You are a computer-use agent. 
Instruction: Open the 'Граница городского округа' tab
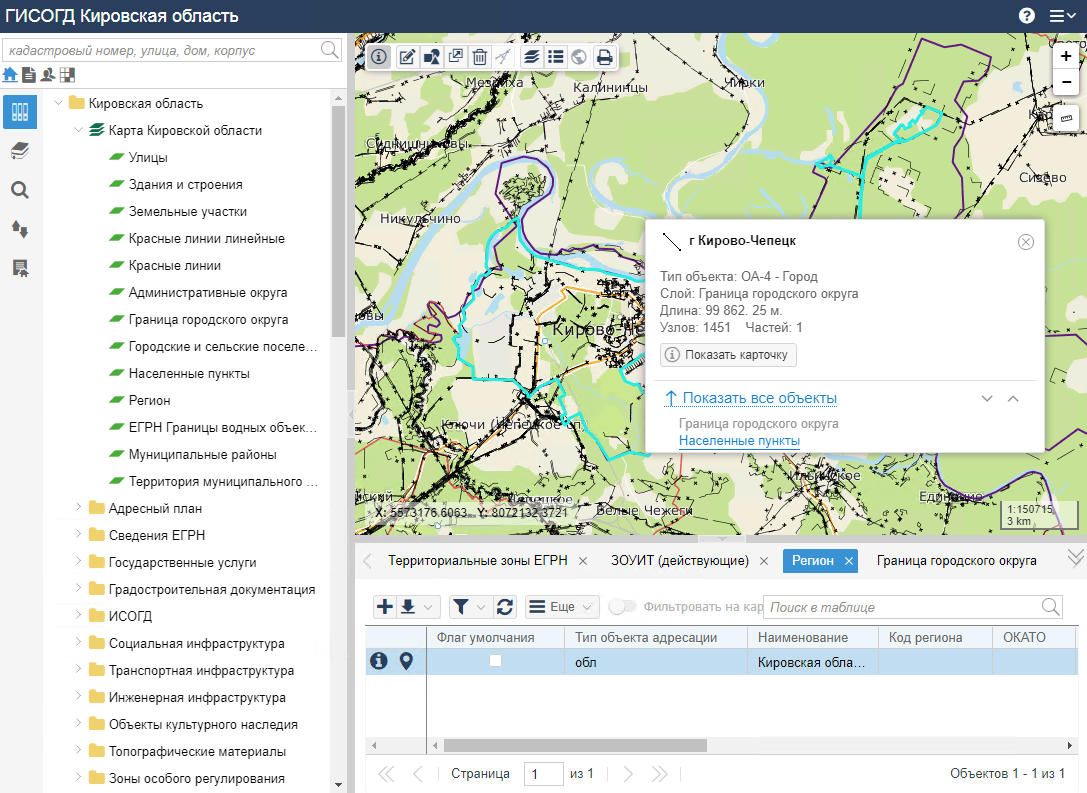click(x=956, y=561)
